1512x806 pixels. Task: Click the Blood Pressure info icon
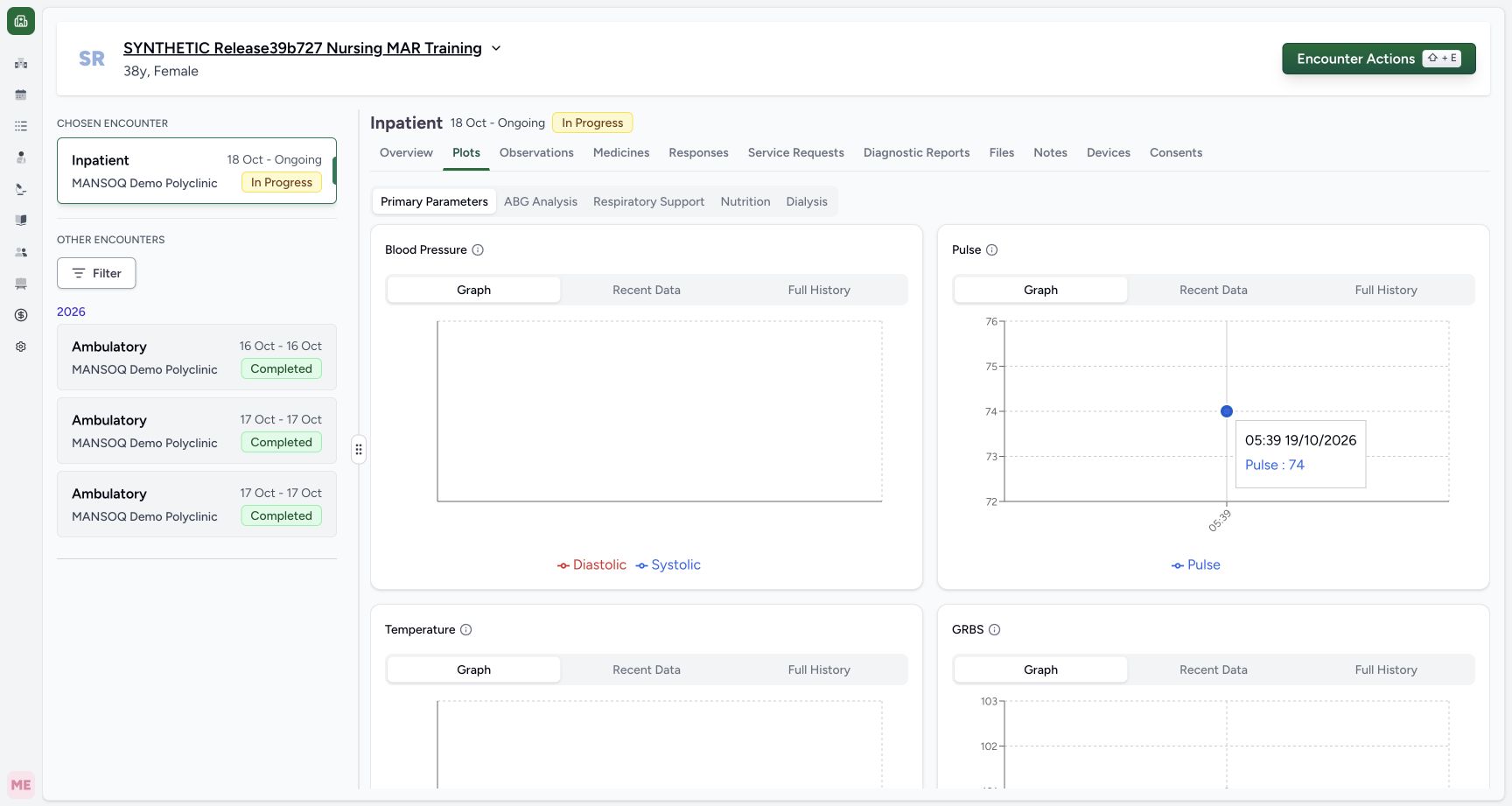pos(478,249)
